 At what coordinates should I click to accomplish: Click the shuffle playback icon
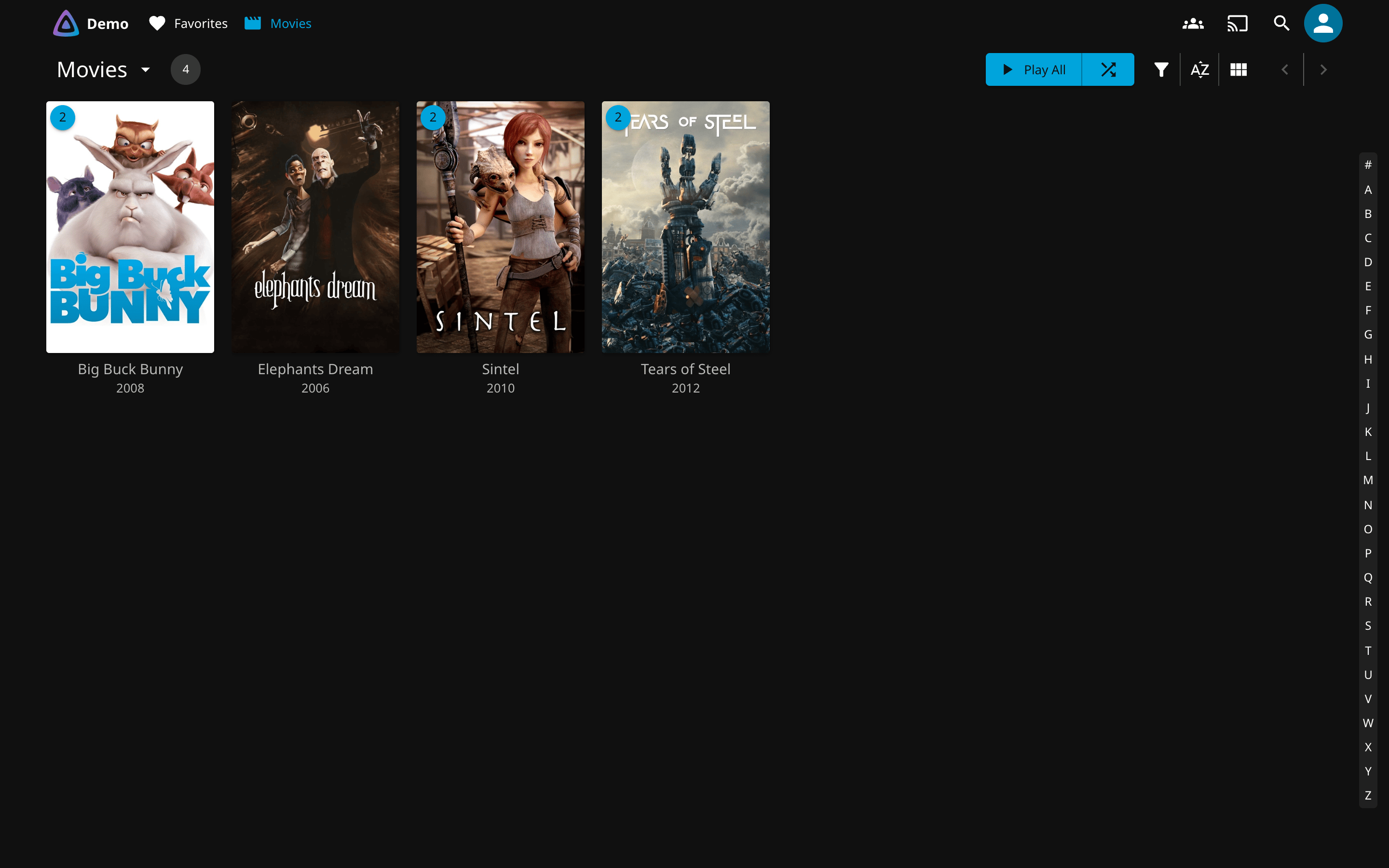pos(1108,69)
